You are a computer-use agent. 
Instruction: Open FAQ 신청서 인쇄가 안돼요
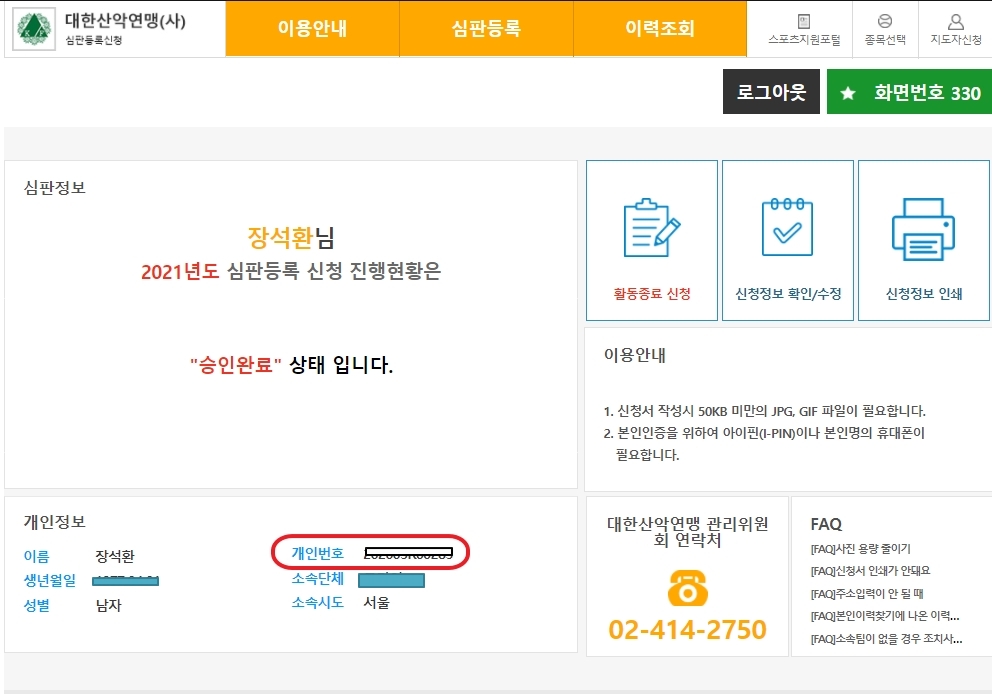click(870, 571)
